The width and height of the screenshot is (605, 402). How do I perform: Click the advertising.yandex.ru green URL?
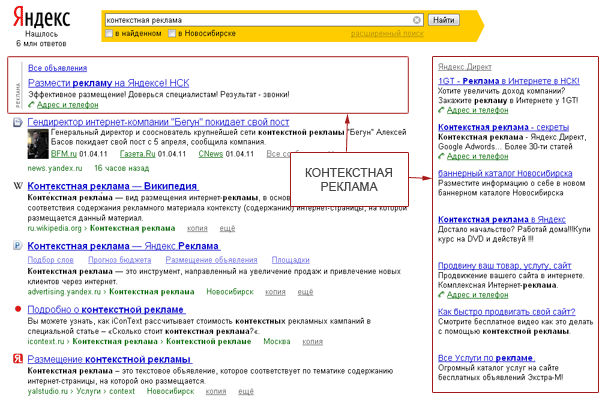pos(64,292)
